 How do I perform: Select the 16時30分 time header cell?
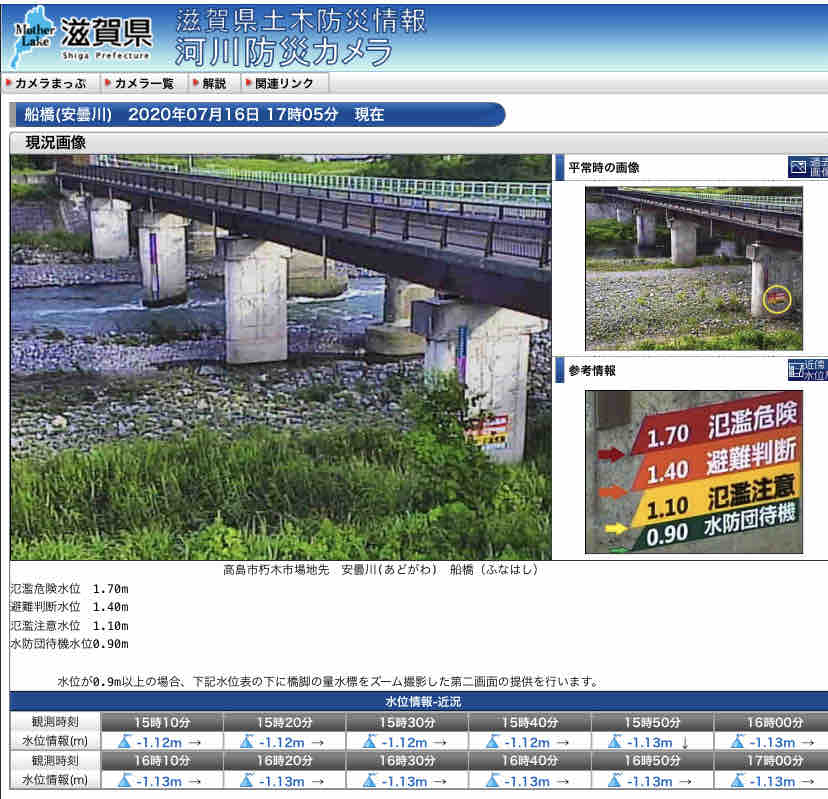point(407,760)
